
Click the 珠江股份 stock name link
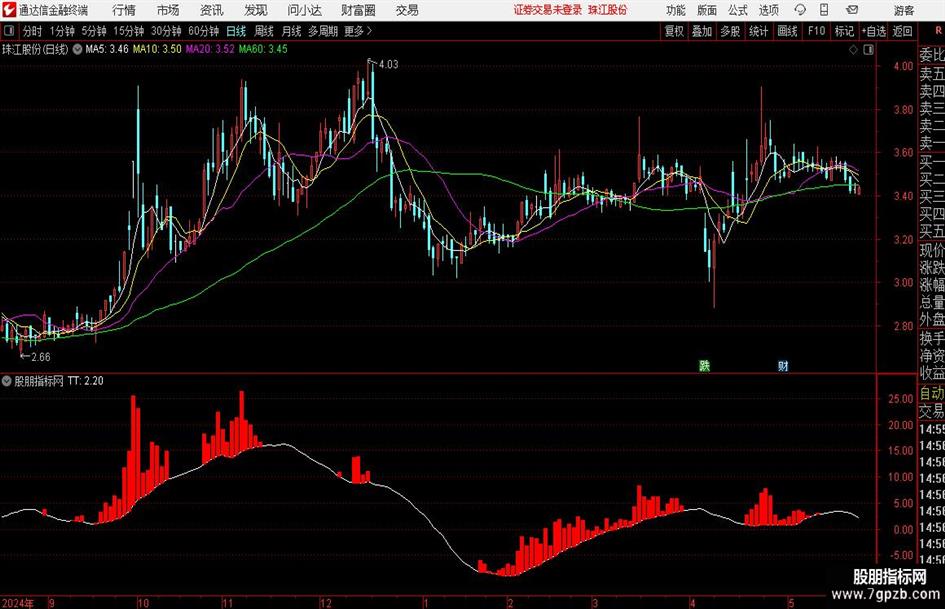[x=608, y=10]
